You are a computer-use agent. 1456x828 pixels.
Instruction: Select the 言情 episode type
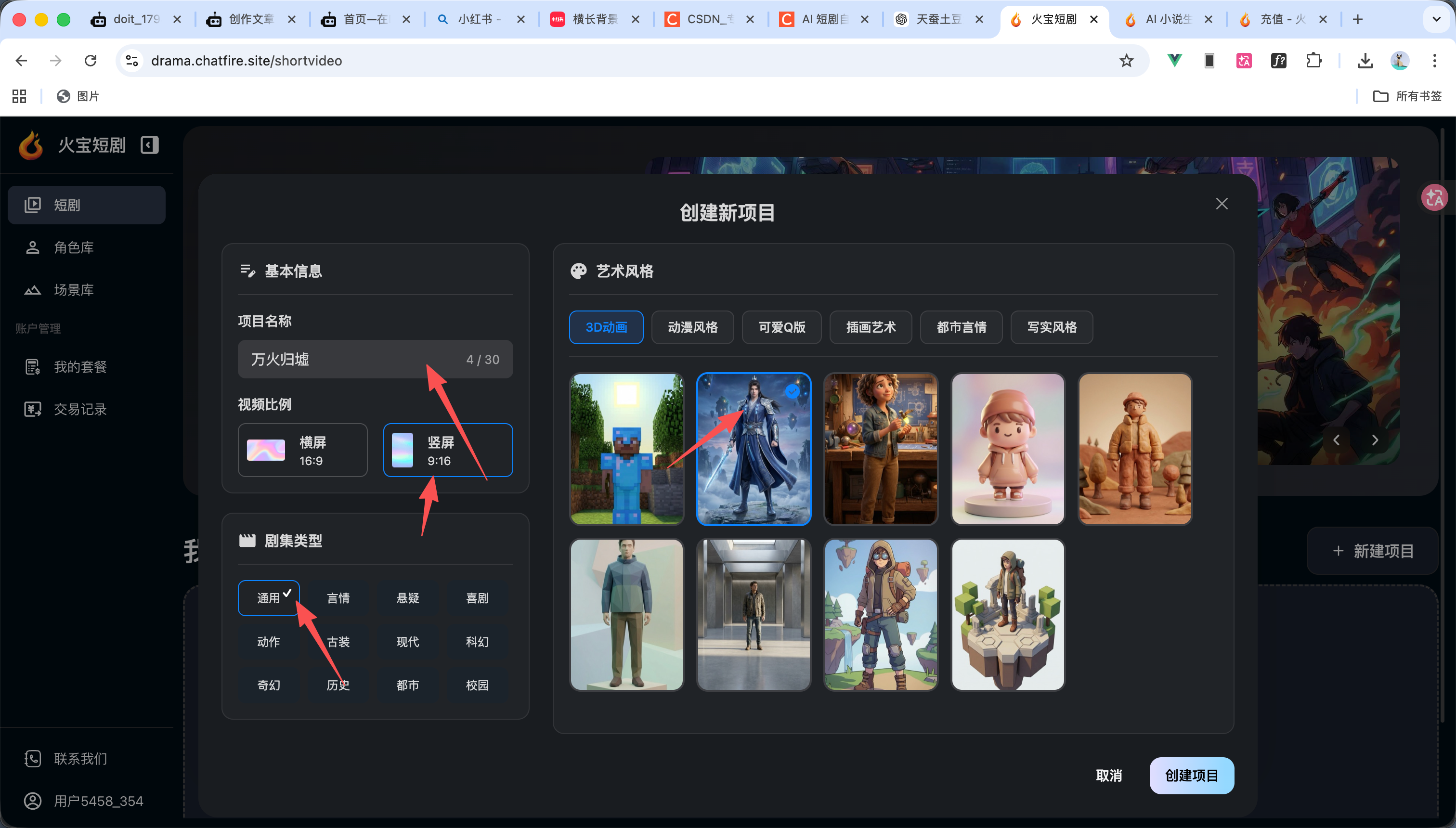tap(338, 598)
